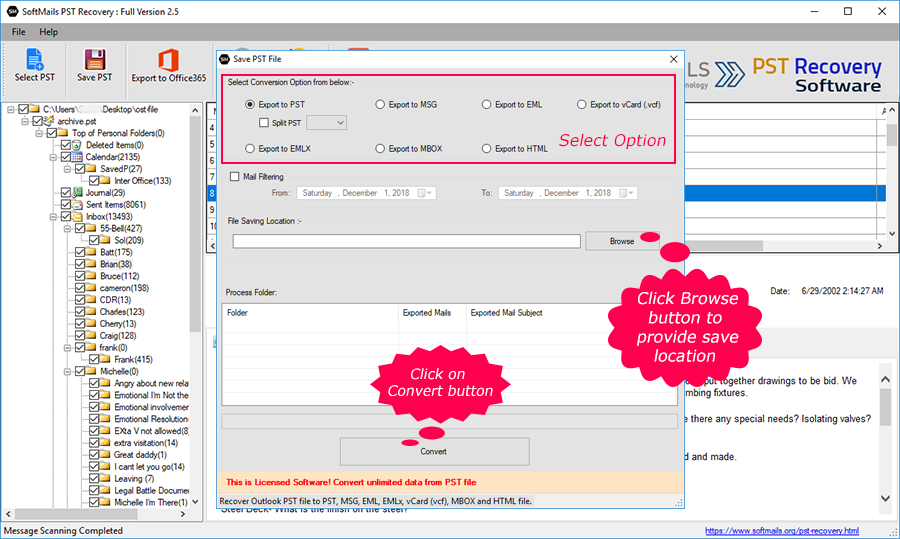Click the Folder column header

[311, 313]
